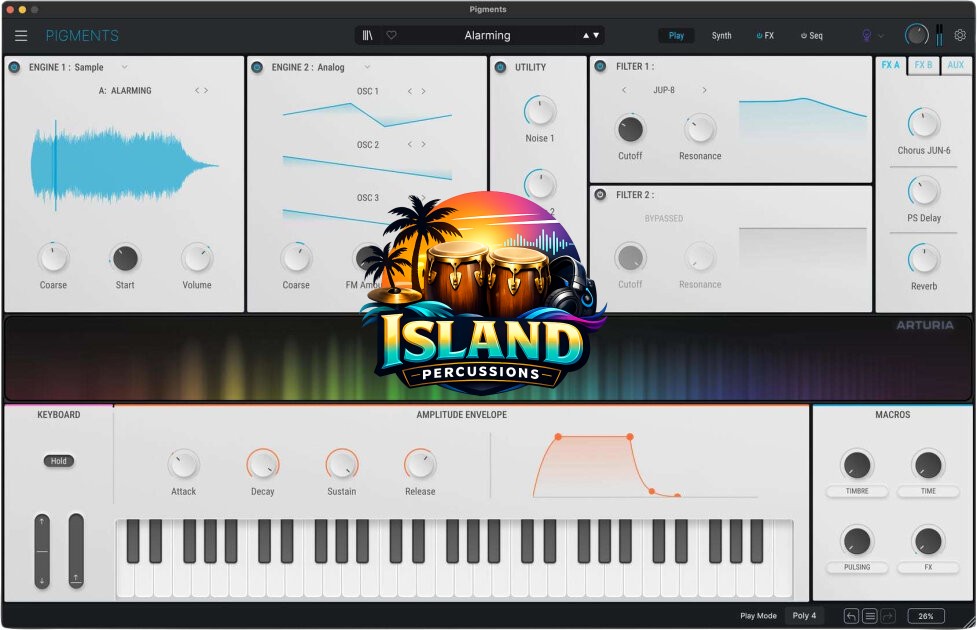Click the Filter 1 Resonance knob

(700, 129)
